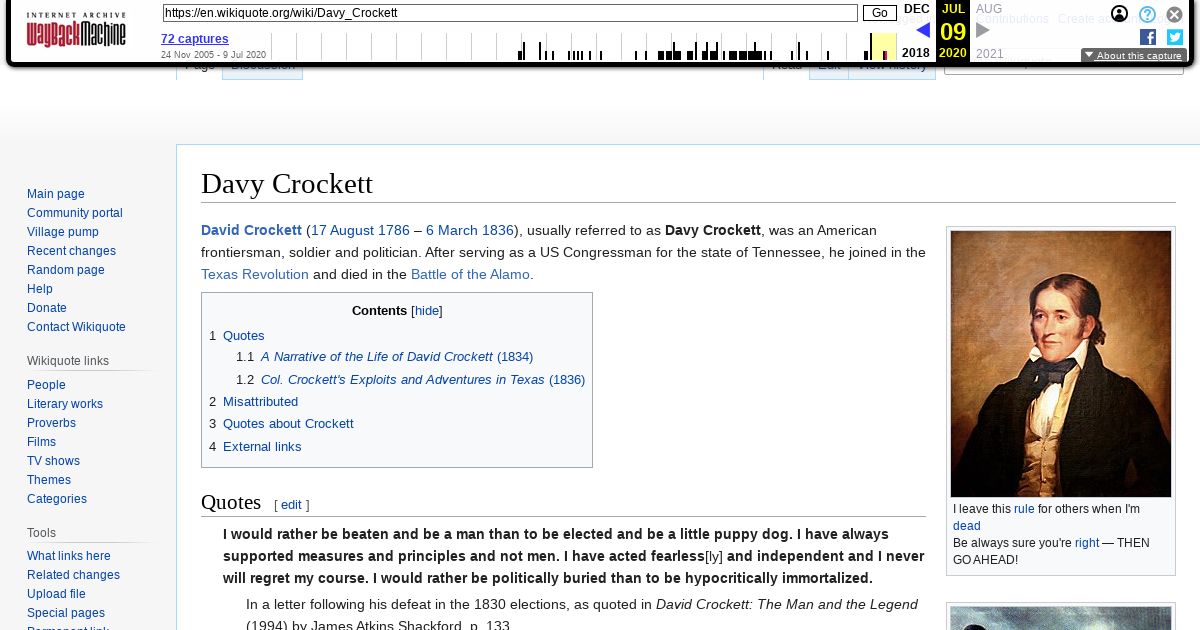Open TV shows link
Image resolution: width=1200 pixels, height=630 pixels.
(53, 461)
